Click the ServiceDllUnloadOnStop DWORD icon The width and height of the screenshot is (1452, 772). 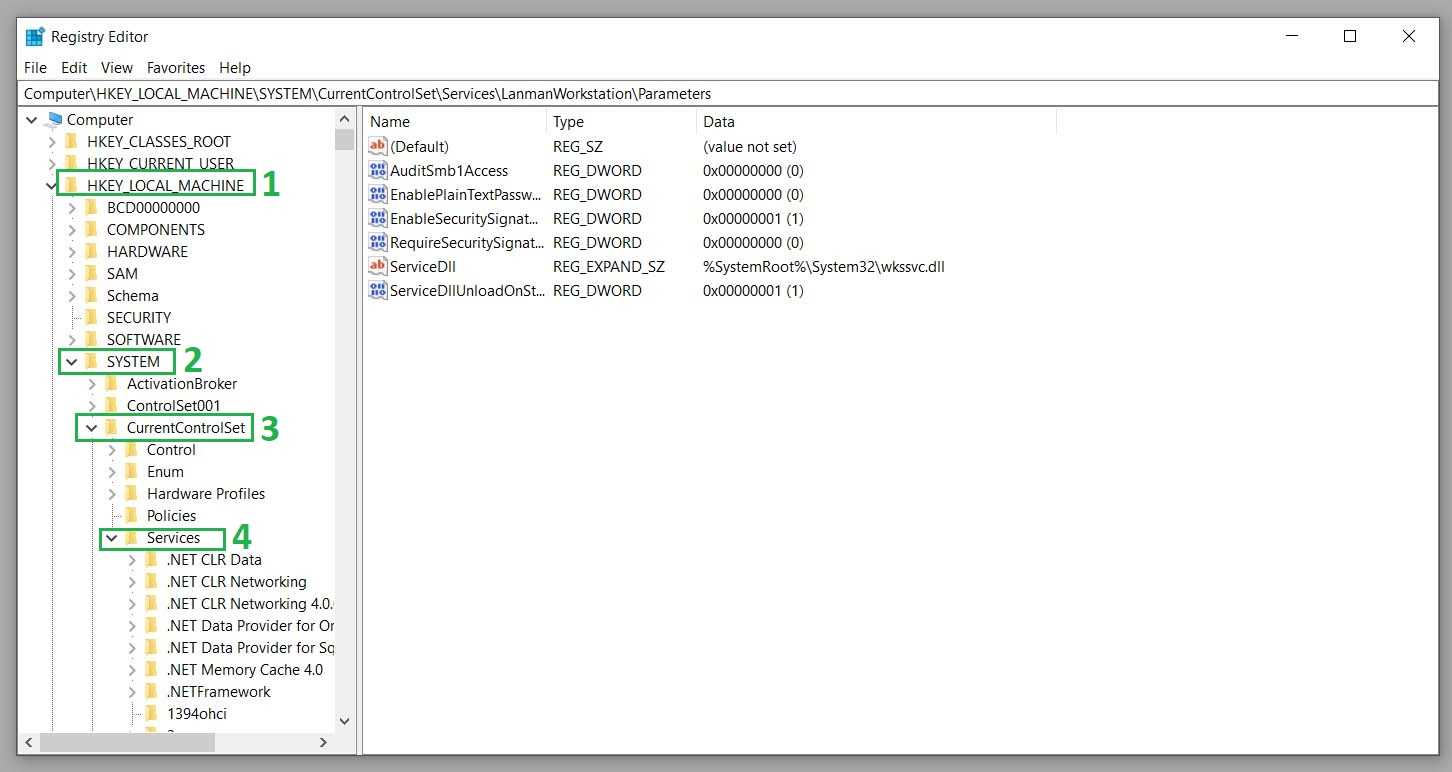click(x=377, y=291)
